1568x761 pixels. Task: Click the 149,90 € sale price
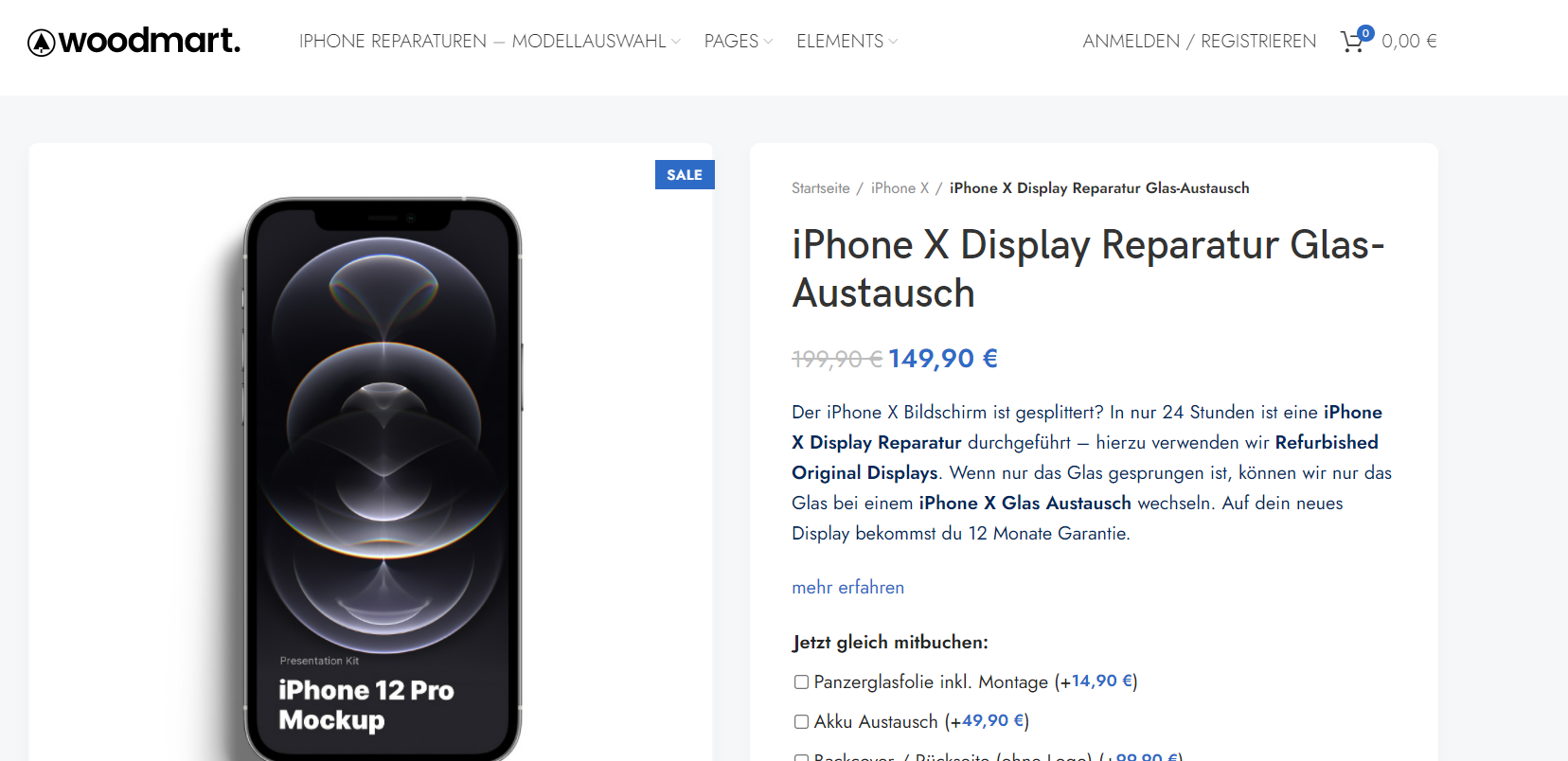943,359
